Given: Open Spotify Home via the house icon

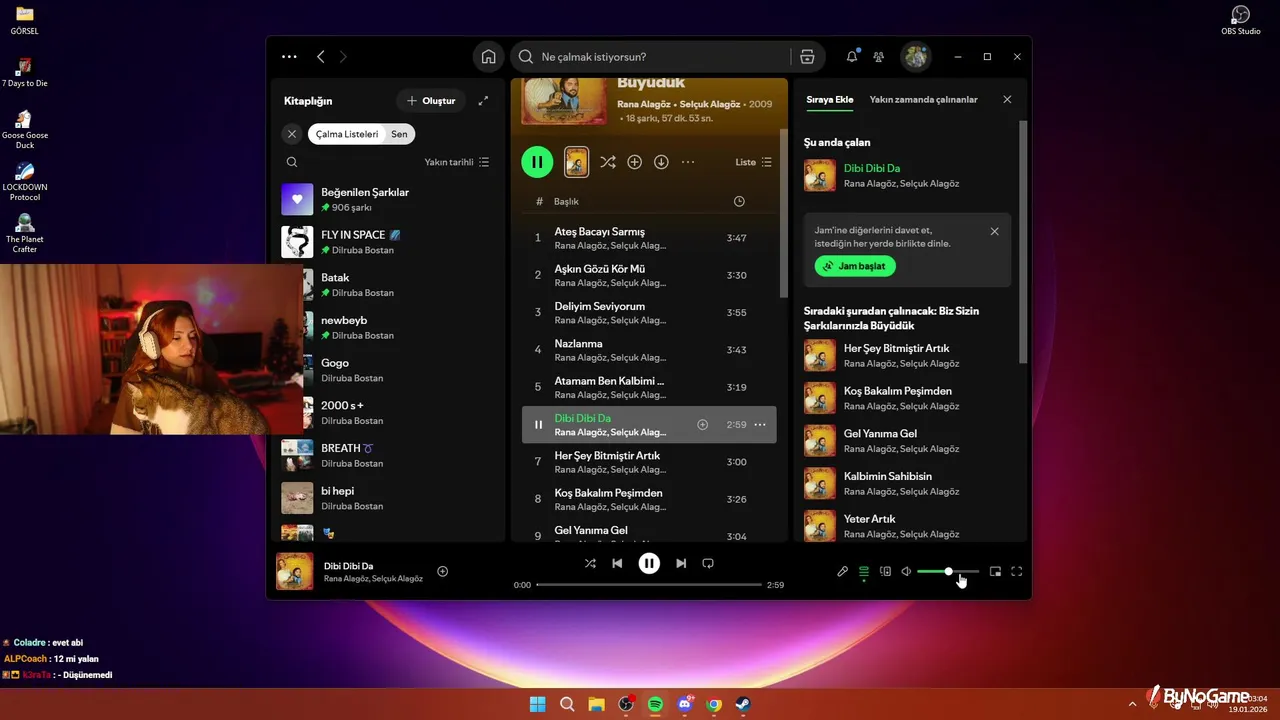Looking at the screenshot, I should pos(488,57).
